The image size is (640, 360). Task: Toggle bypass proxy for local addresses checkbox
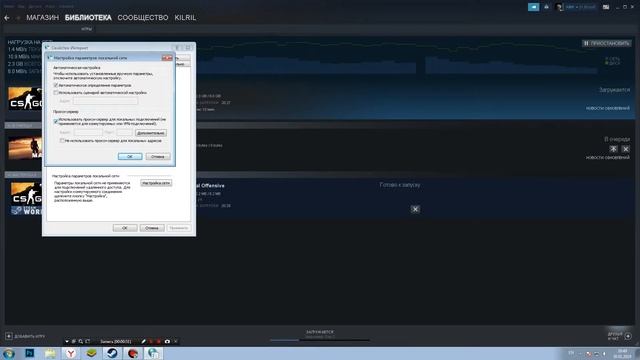[x=62, y=140]
